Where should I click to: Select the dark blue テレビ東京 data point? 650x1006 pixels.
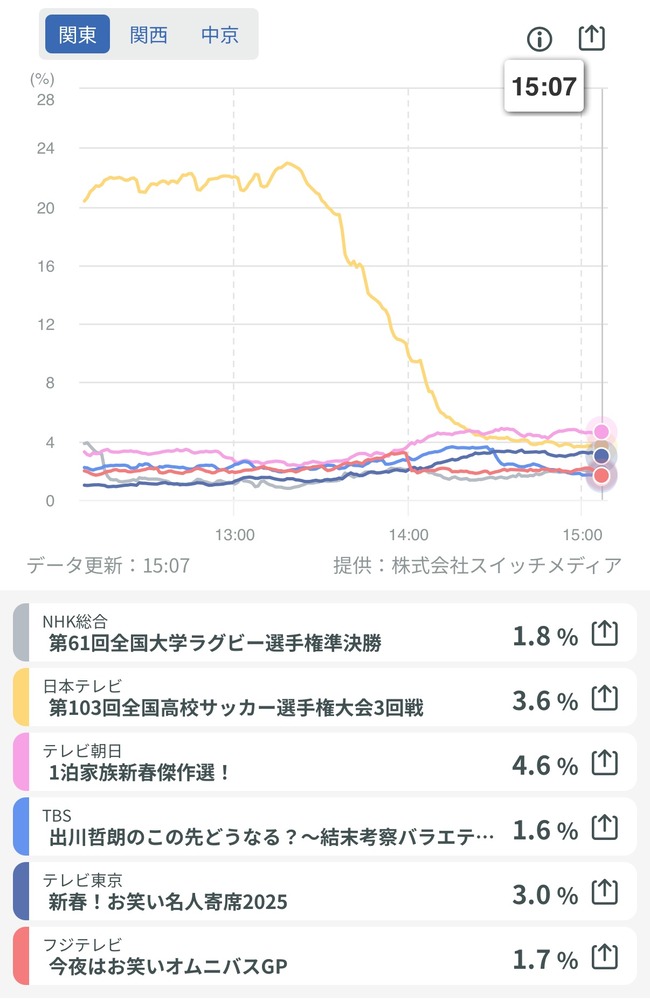coord(601,456)
